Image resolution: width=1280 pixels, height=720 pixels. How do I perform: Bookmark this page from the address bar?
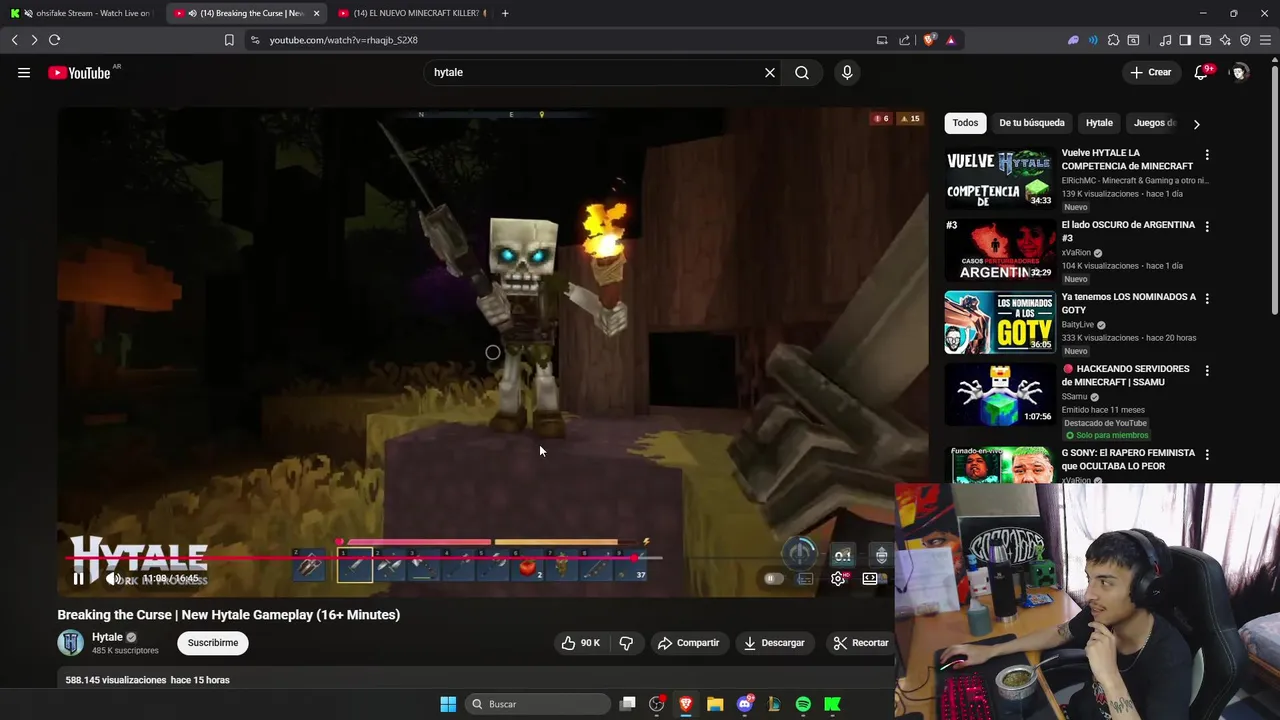click(x=229, y=40)
